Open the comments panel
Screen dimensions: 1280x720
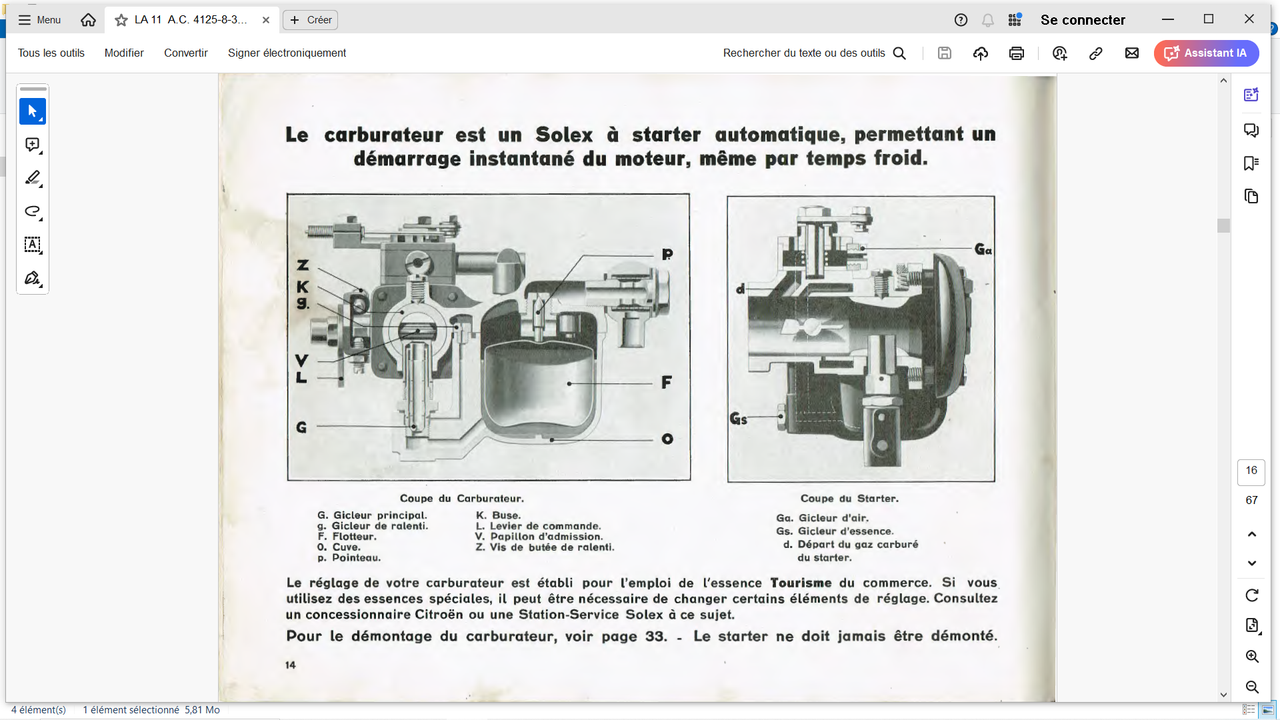pos(1251,130)
